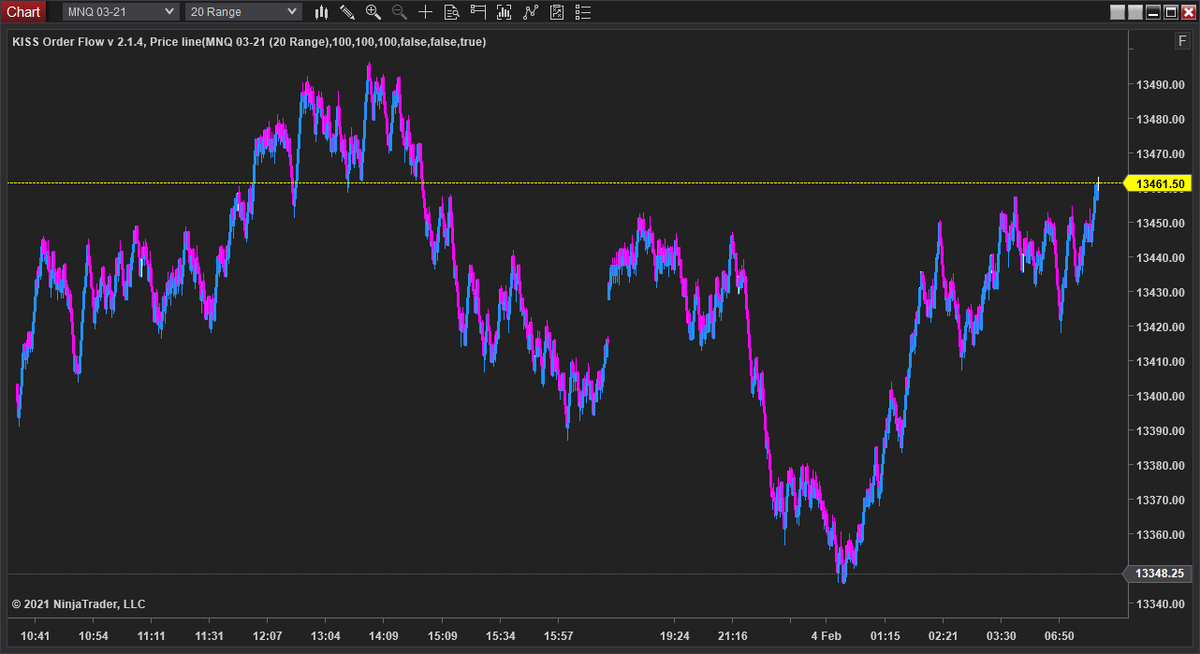1200x654 pixels.
Task: Click the 06:50 time axis label
Action: (1059, 636)
